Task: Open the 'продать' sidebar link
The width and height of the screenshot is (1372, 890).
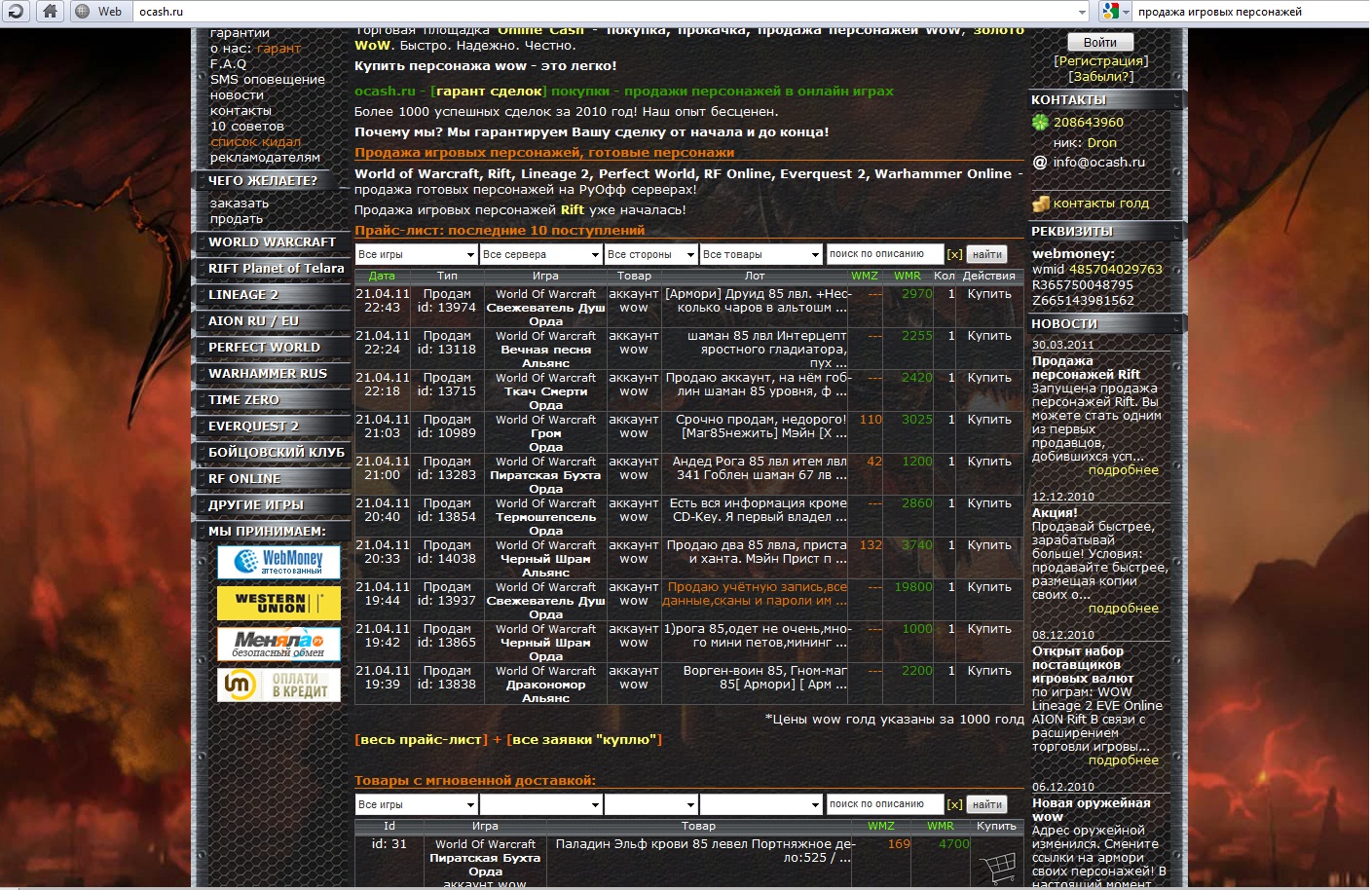Action: click(x=237, y=218)
